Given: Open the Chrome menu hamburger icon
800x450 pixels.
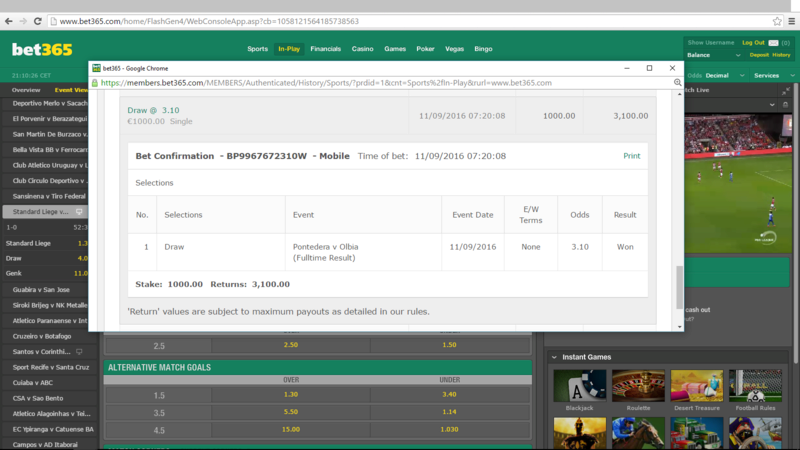Looking at the screenshot, I should 792,21.
